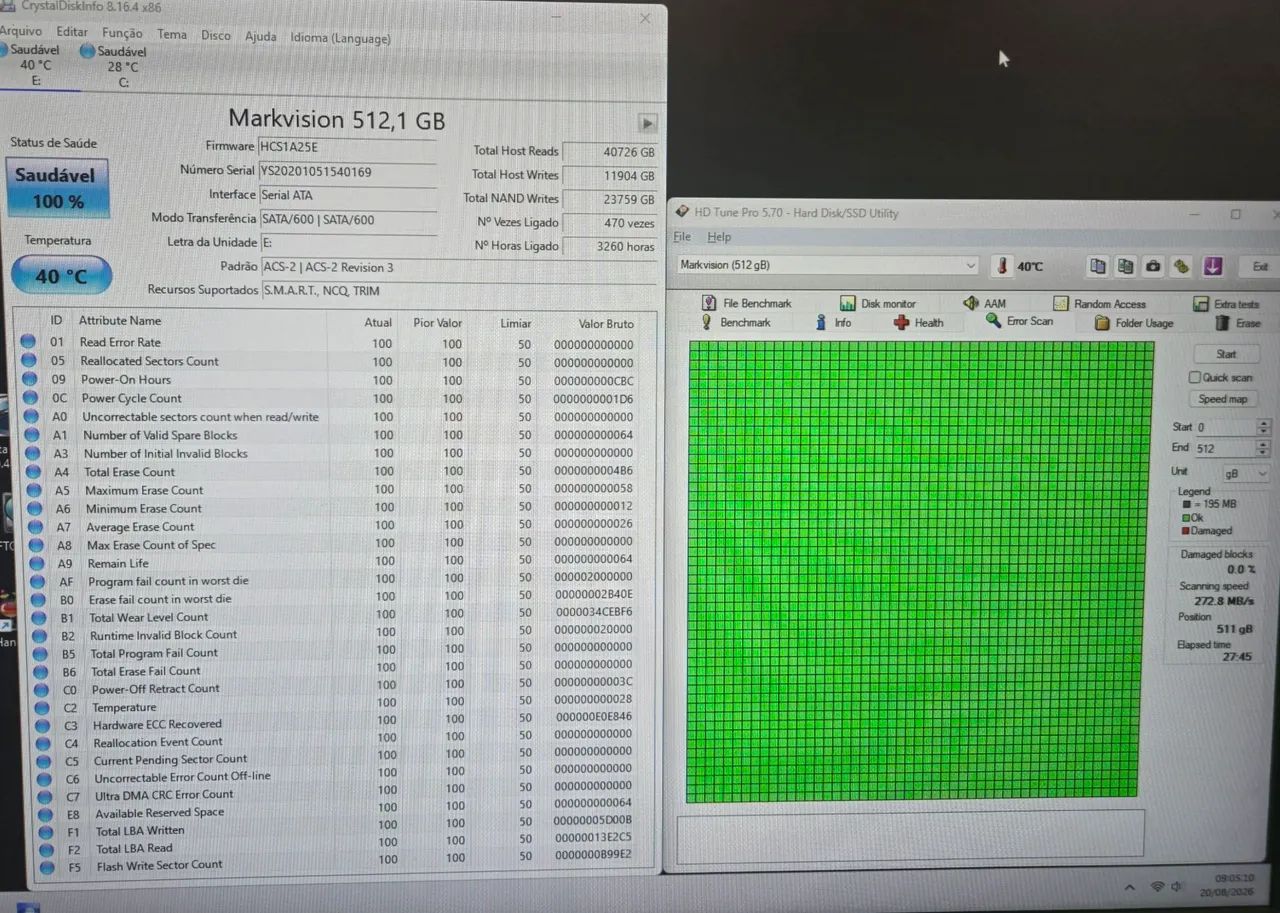Select the Error Scan tab
The height and width of the screenshot is (913, 1280).
click(1019, 321)
